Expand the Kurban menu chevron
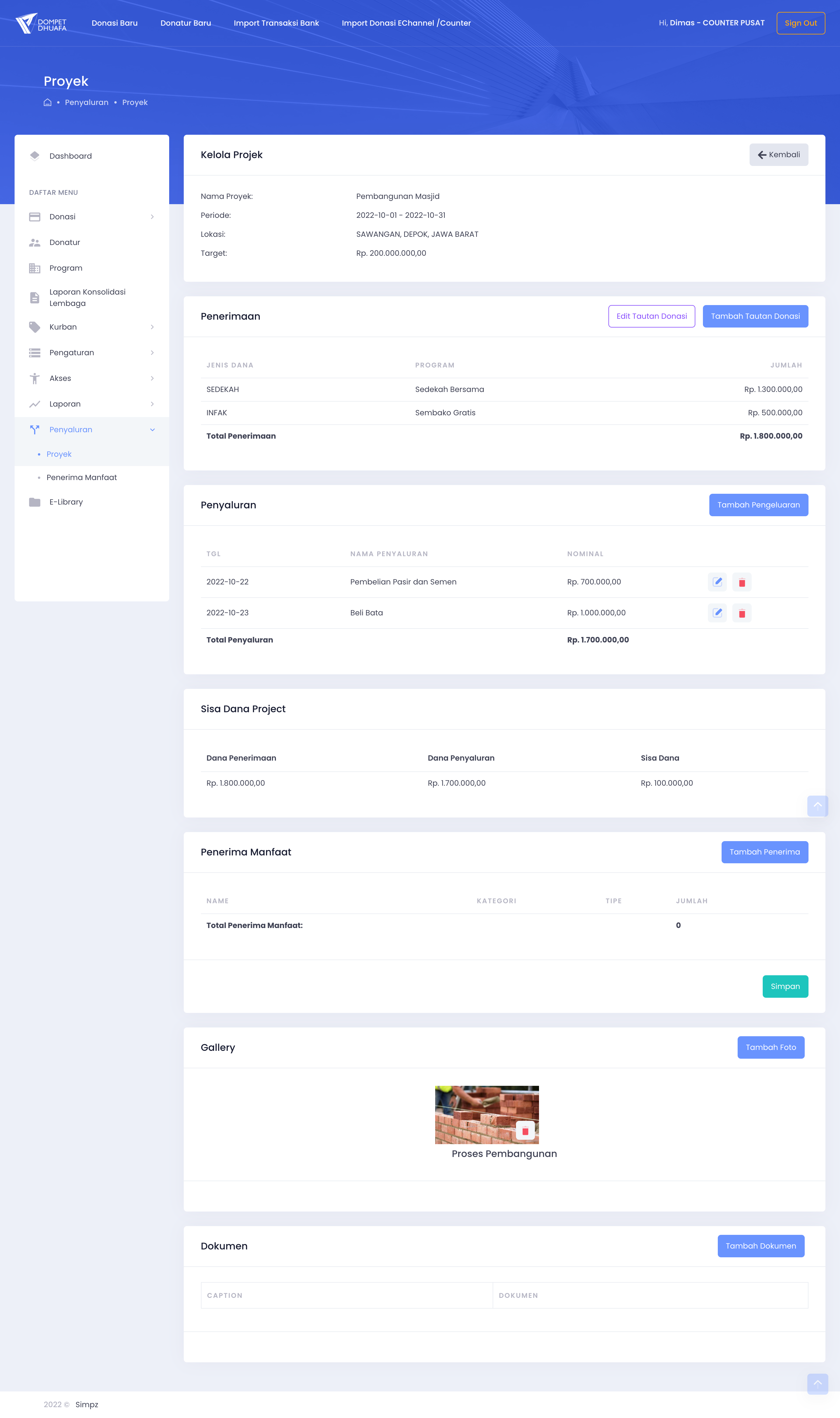 (x=152, y=327)
